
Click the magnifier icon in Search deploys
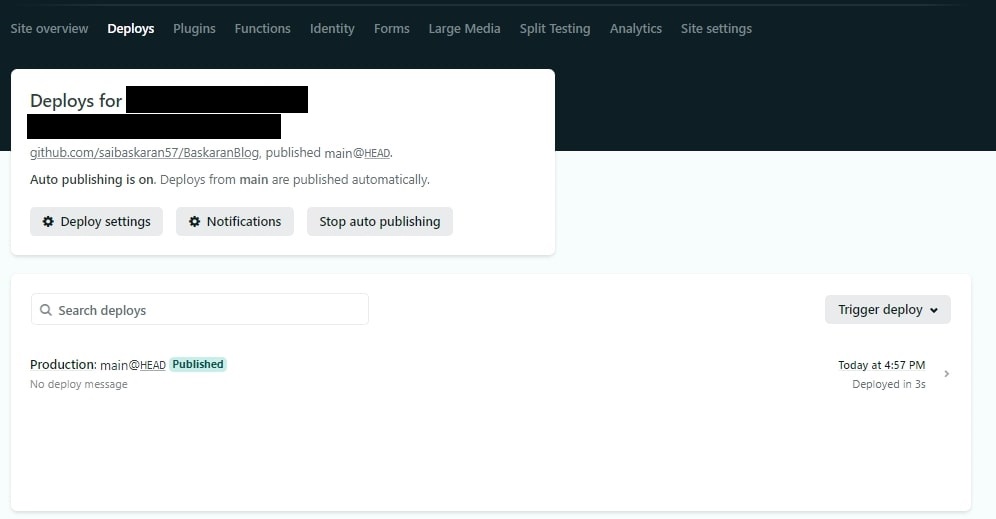46,310
